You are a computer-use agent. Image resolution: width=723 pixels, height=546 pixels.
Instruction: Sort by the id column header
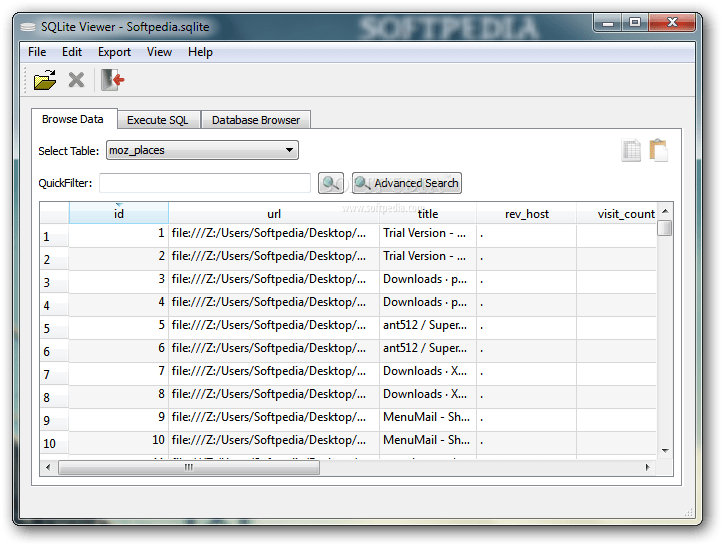119,214
